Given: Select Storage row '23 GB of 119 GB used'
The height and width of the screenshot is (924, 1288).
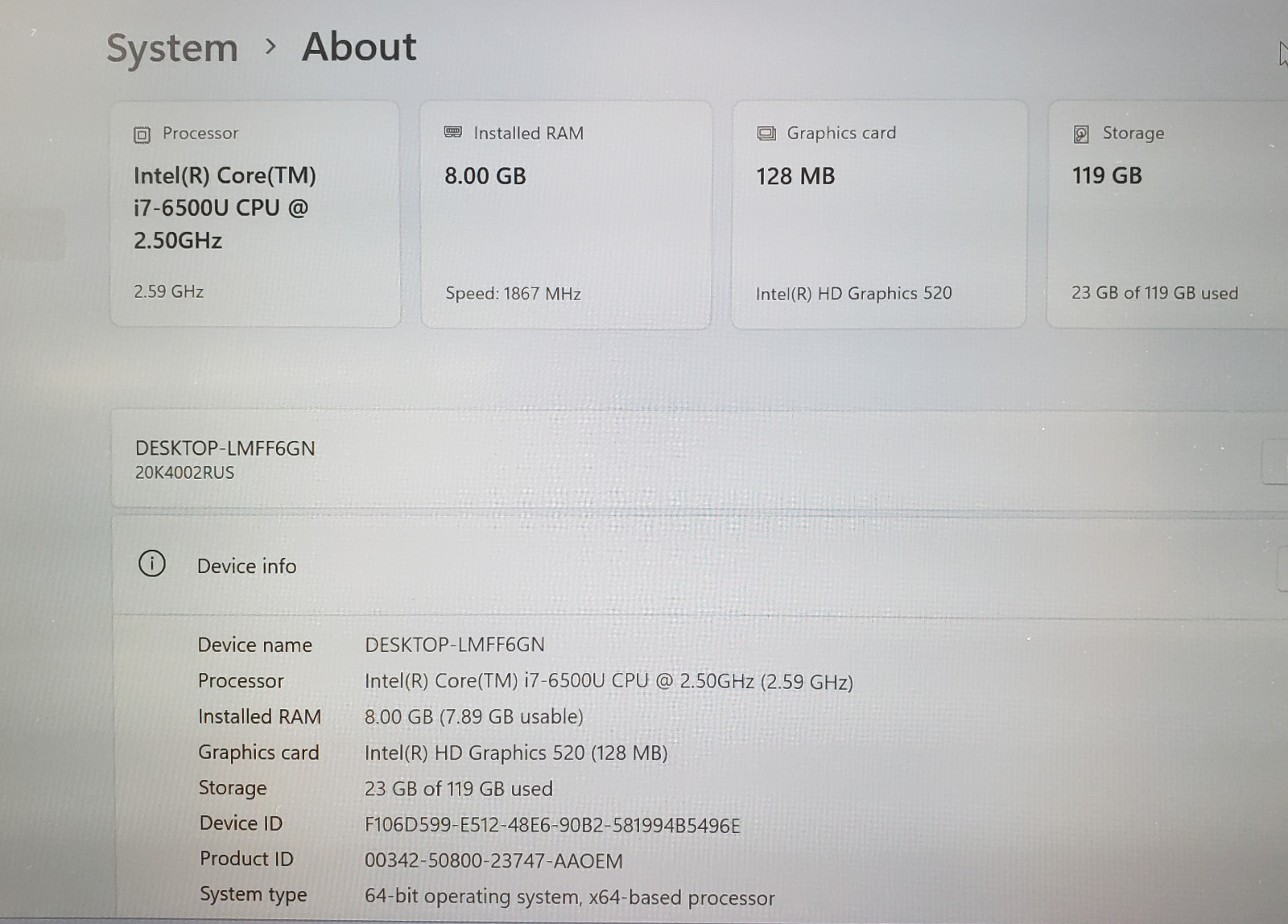Looking at the screenshot, I should point(459,789).
